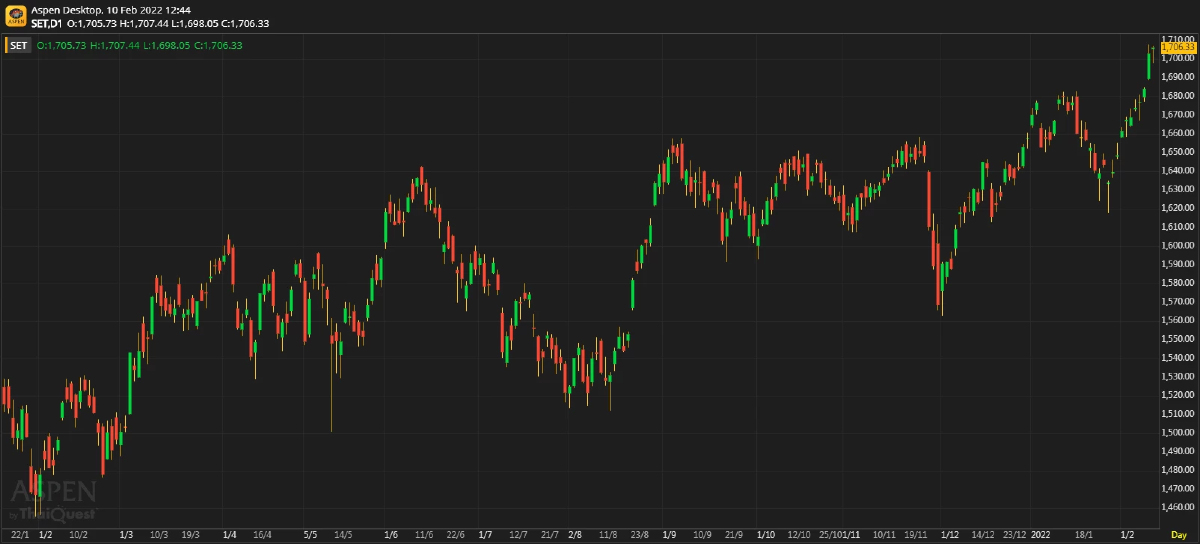
Task: Click the 1/6 date on the time axis
Action: (x=391, y=535)
